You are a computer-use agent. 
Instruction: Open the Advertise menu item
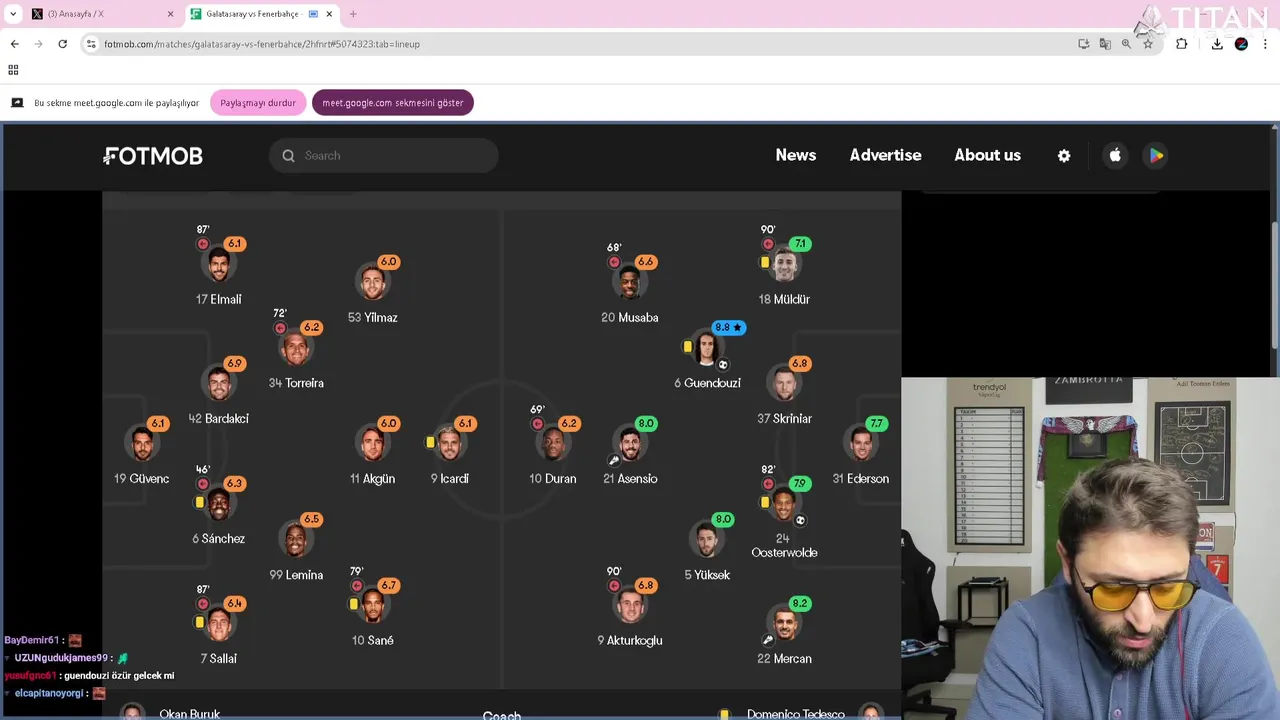pos(885,155)
